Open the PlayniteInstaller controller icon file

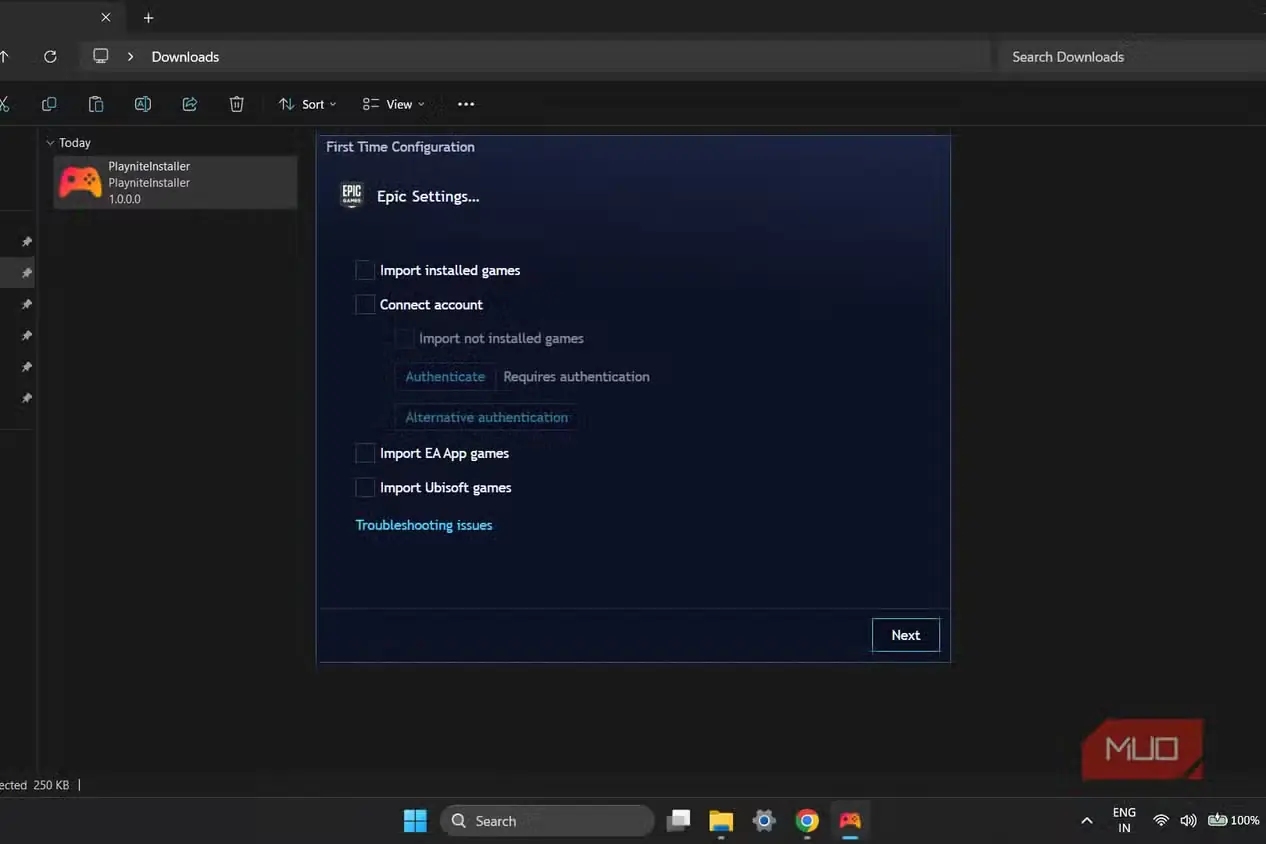(x=80, y=183)
